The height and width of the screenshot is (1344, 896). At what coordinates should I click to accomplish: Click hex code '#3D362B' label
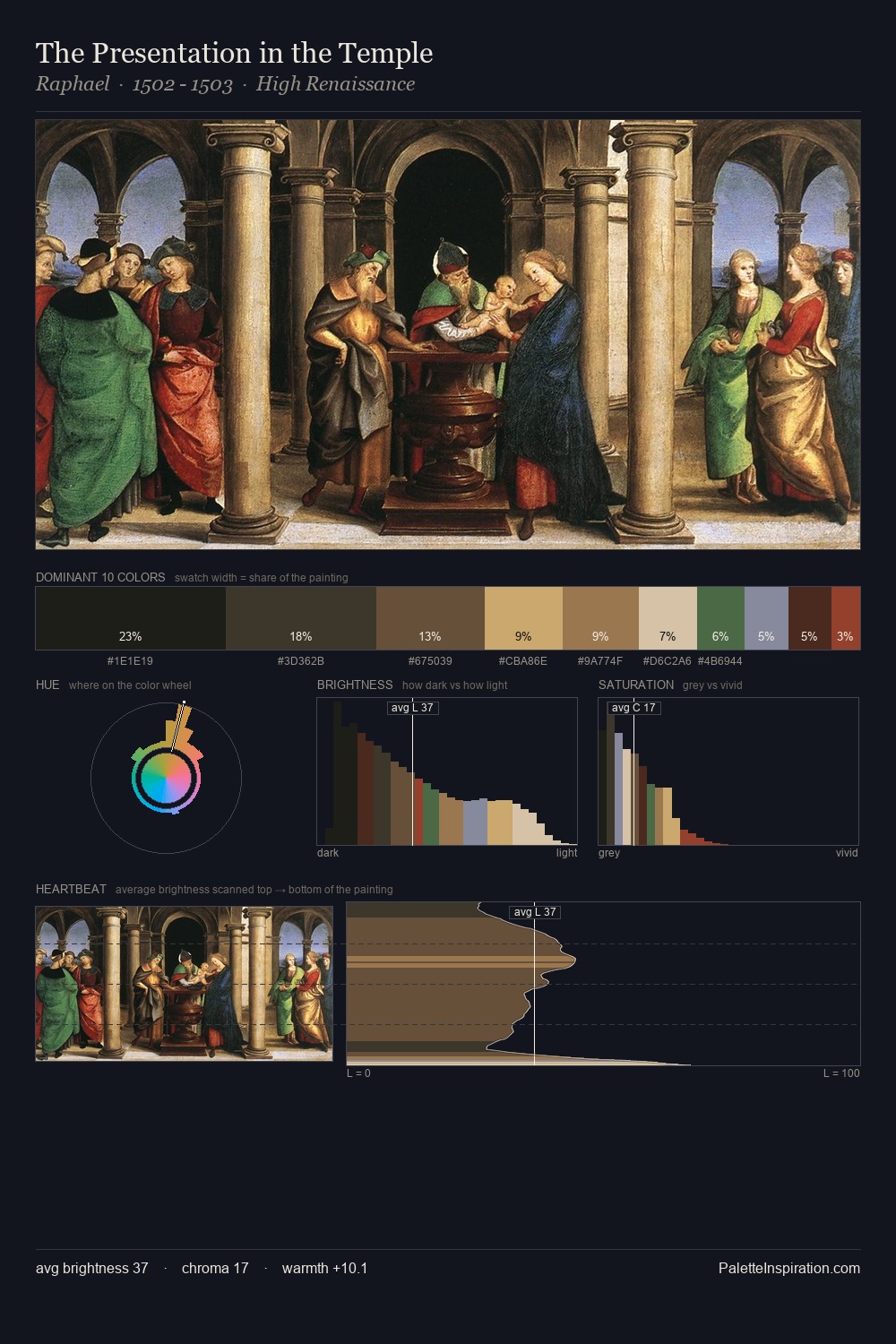[301, 661]
